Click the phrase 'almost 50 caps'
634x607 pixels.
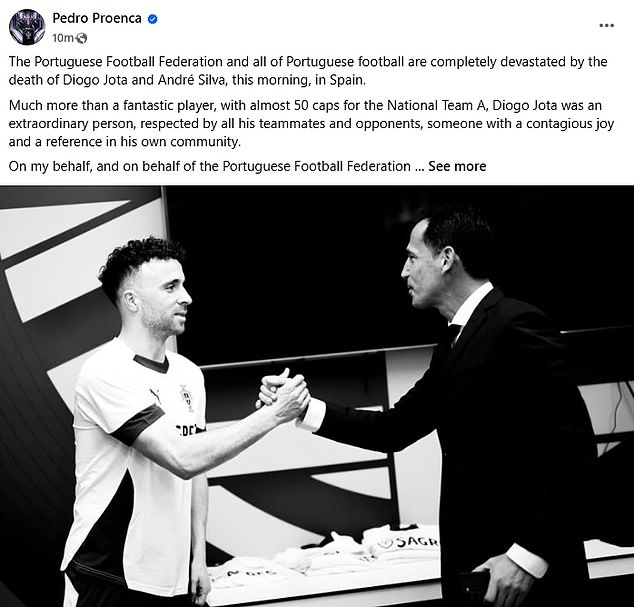click(296, 105)
